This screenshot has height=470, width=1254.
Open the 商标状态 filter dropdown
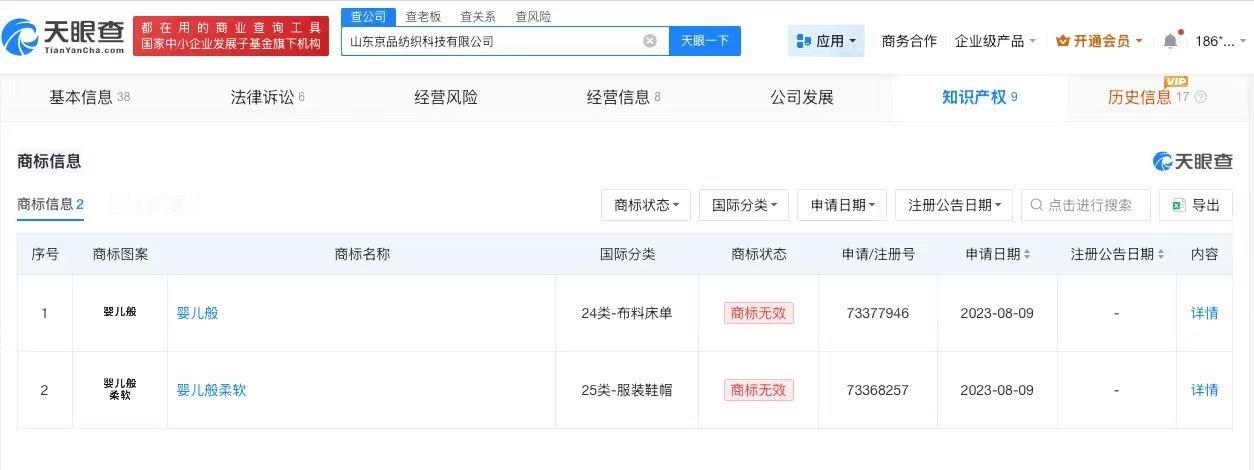click(646, 205)
